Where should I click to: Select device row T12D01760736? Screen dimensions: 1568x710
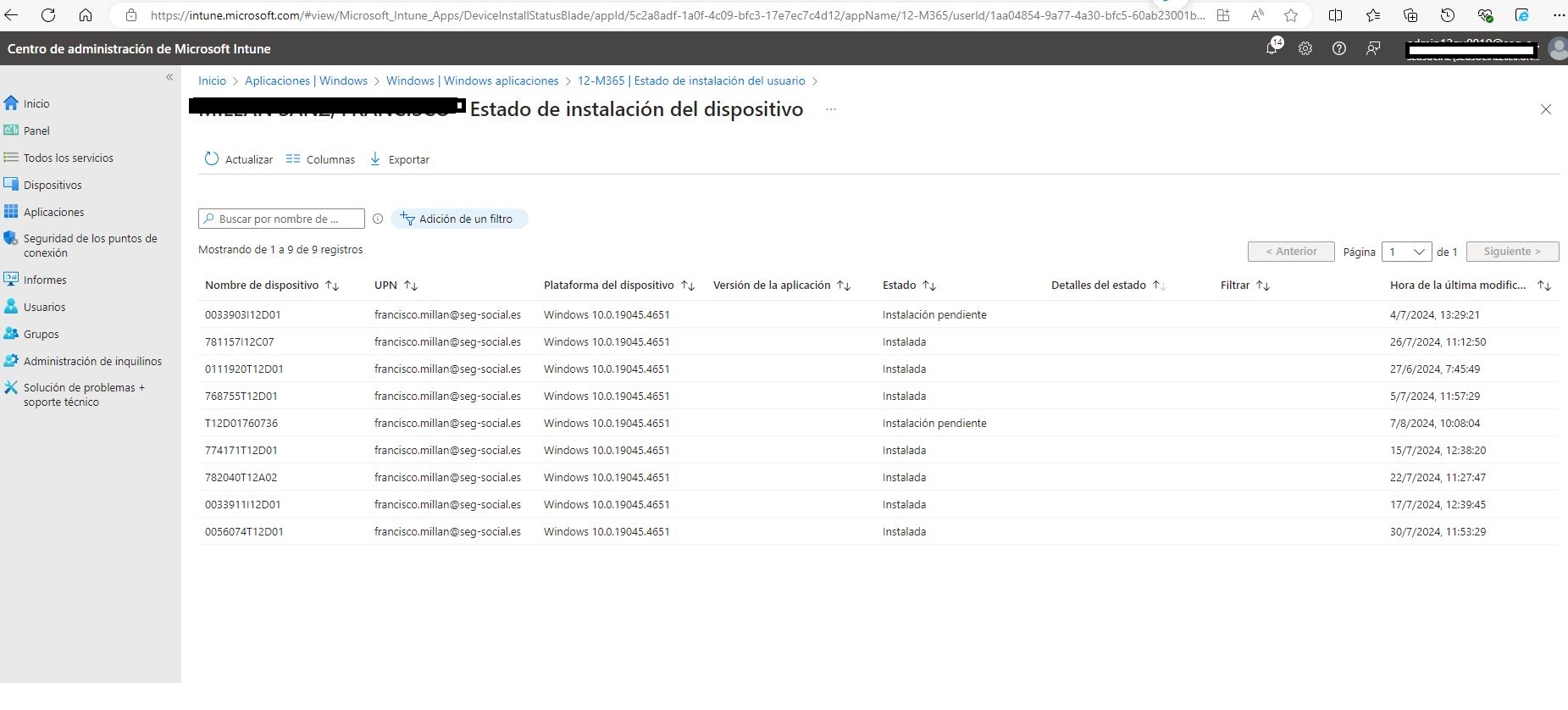(878, 423)
